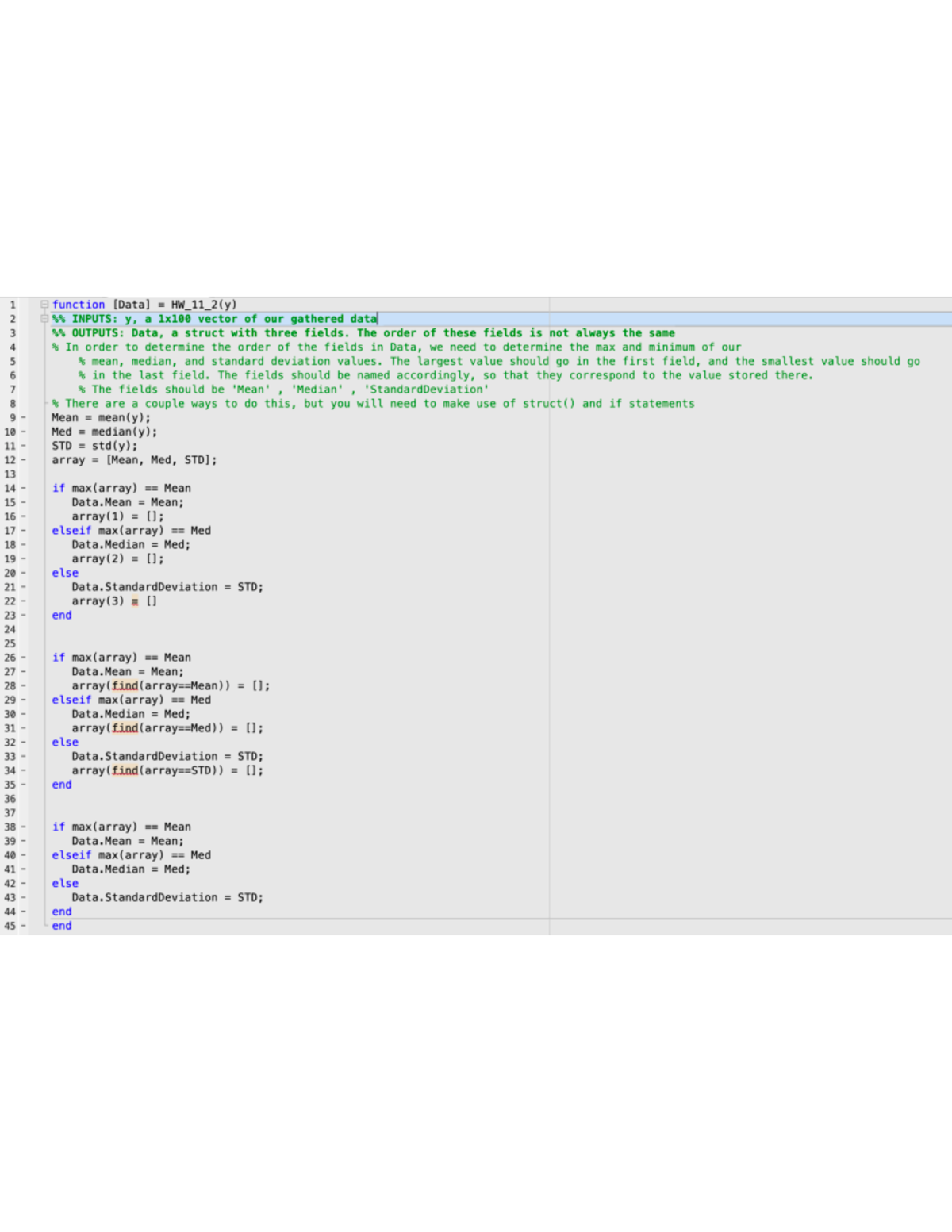Image resolution: width=952 pixels, height=1232 pixels.
Task: Click underlined find in array==STD line 34
Action: coord(125,770)
